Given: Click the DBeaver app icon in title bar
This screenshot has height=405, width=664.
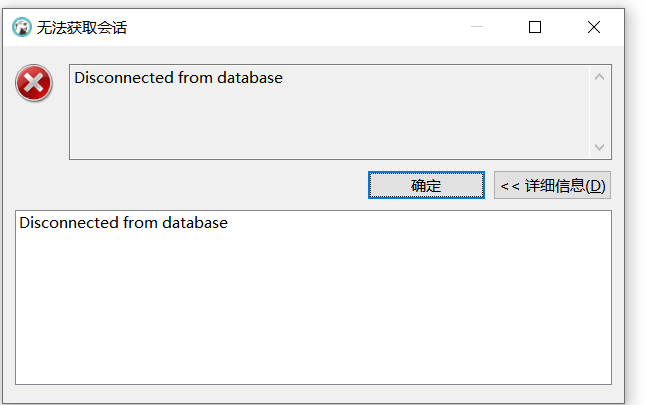Looking at the screenshot, I should click(x=22, y=27).
